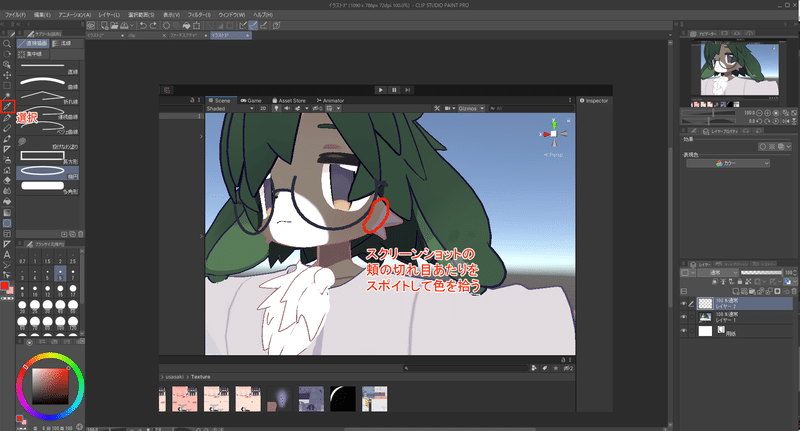800x431 pixels.
Task: Click the Save icon in the command bar
Action: (124, 25)
